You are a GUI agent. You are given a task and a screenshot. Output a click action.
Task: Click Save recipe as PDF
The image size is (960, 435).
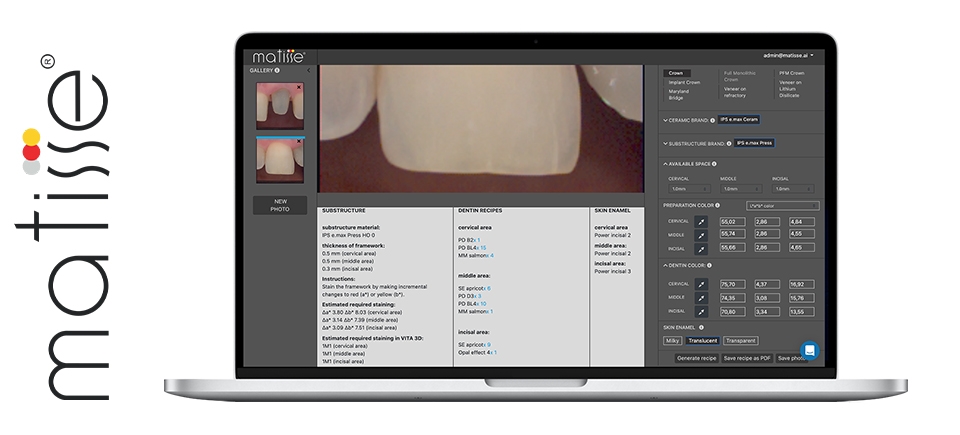pos(747,358)
